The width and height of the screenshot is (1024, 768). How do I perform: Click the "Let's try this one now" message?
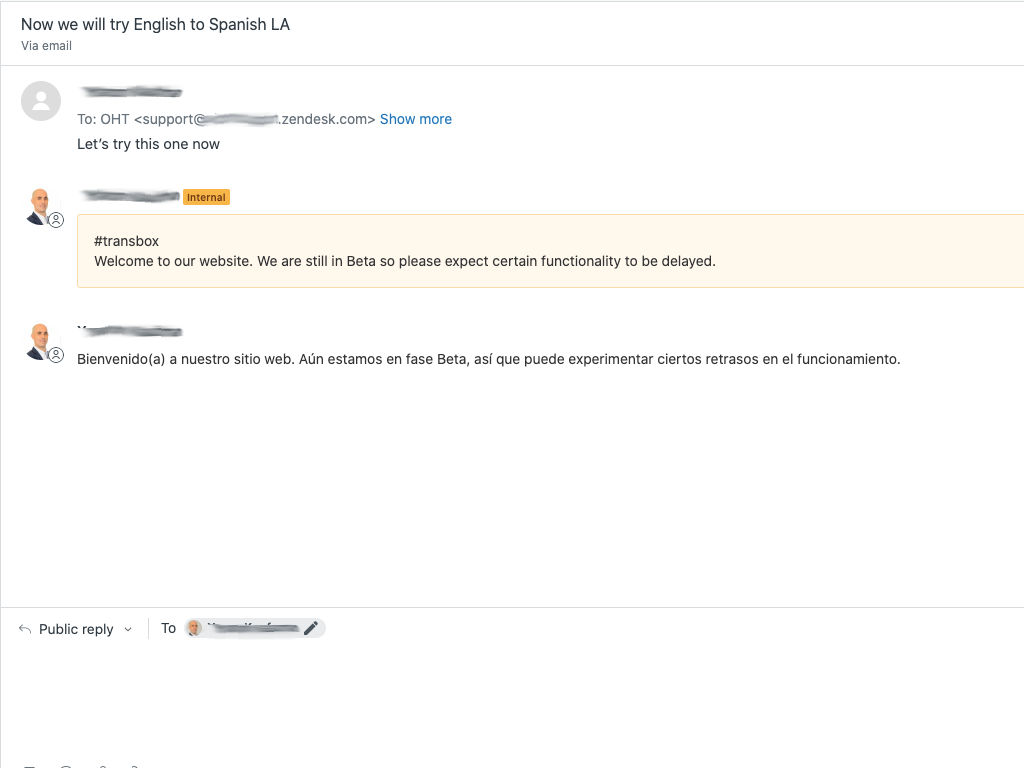pyautogui.click(x=148, y=144)
